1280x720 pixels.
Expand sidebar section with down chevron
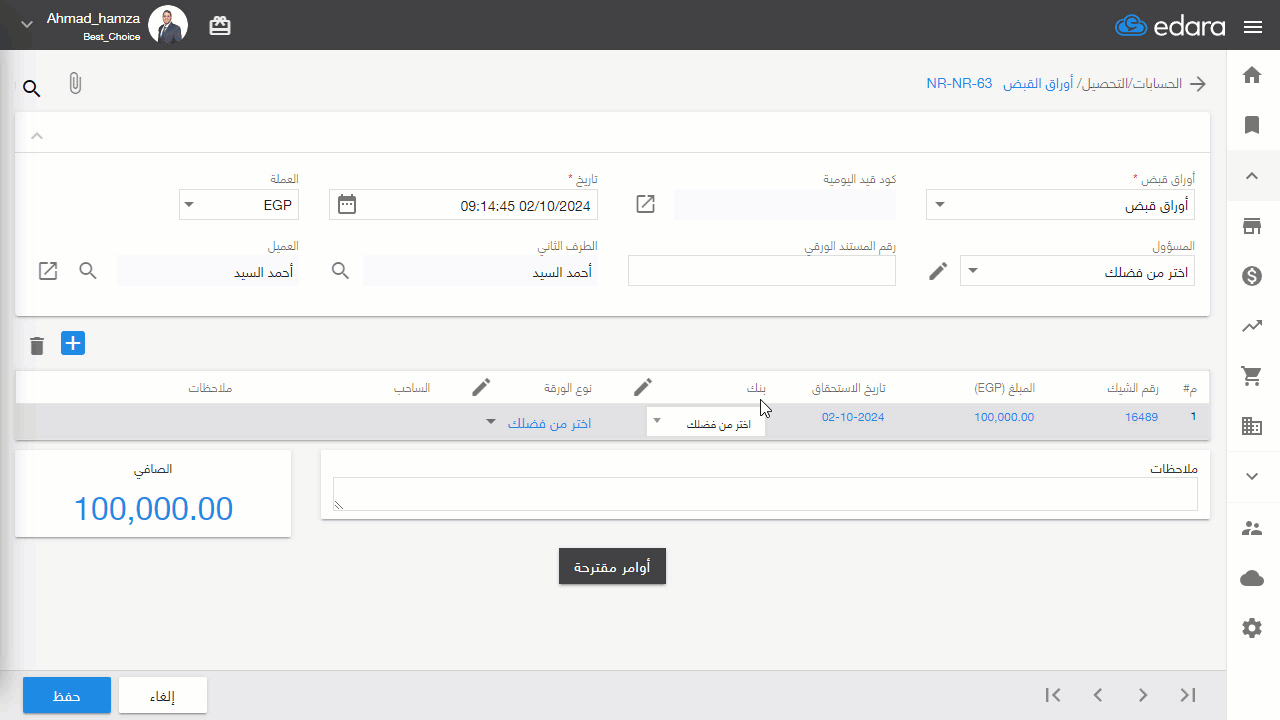pyautogui.click(x=1252, y=477)
